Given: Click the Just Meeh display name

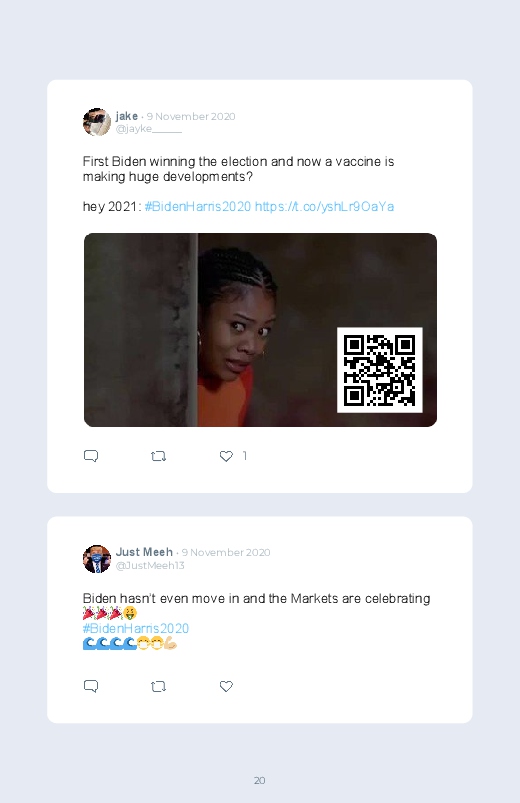Looking at the screenshot, I should point(144,552).
